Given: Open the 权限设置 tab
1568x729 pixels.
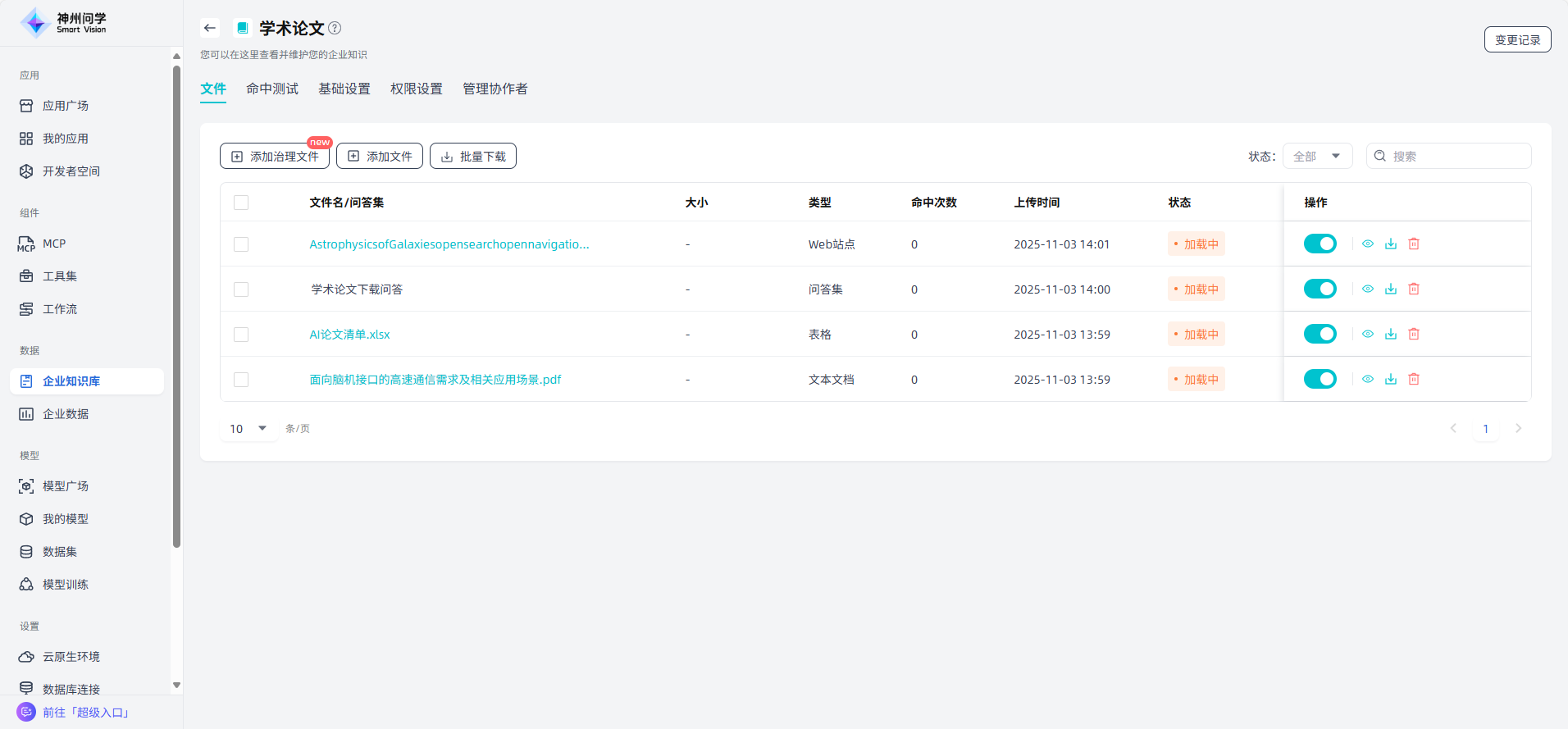Looking at the screenshot, I should click(x=417, y=89).
